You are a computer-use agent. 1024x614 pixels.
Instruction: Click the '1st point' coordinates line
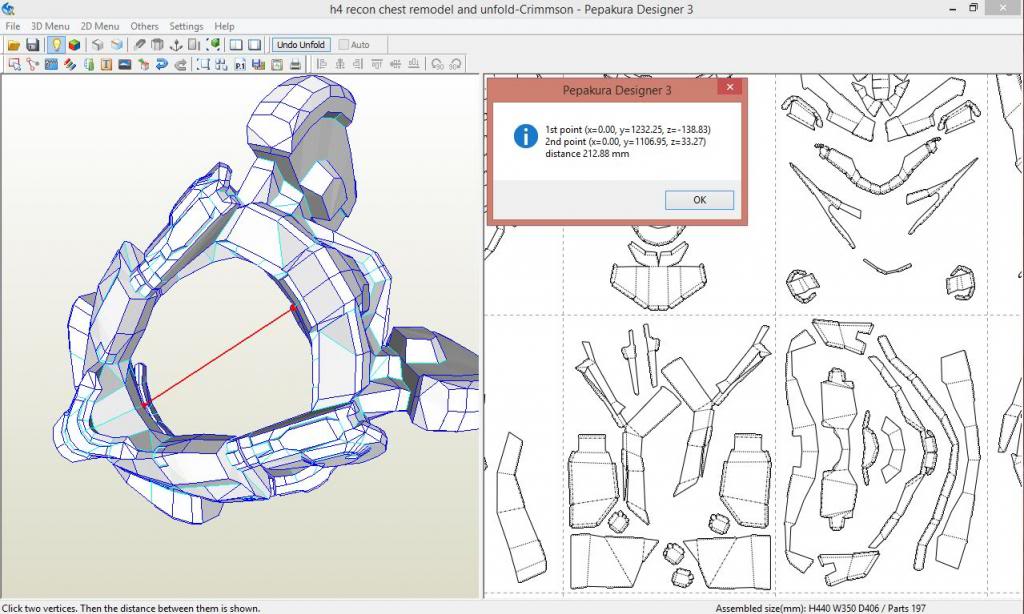point(628,129)
